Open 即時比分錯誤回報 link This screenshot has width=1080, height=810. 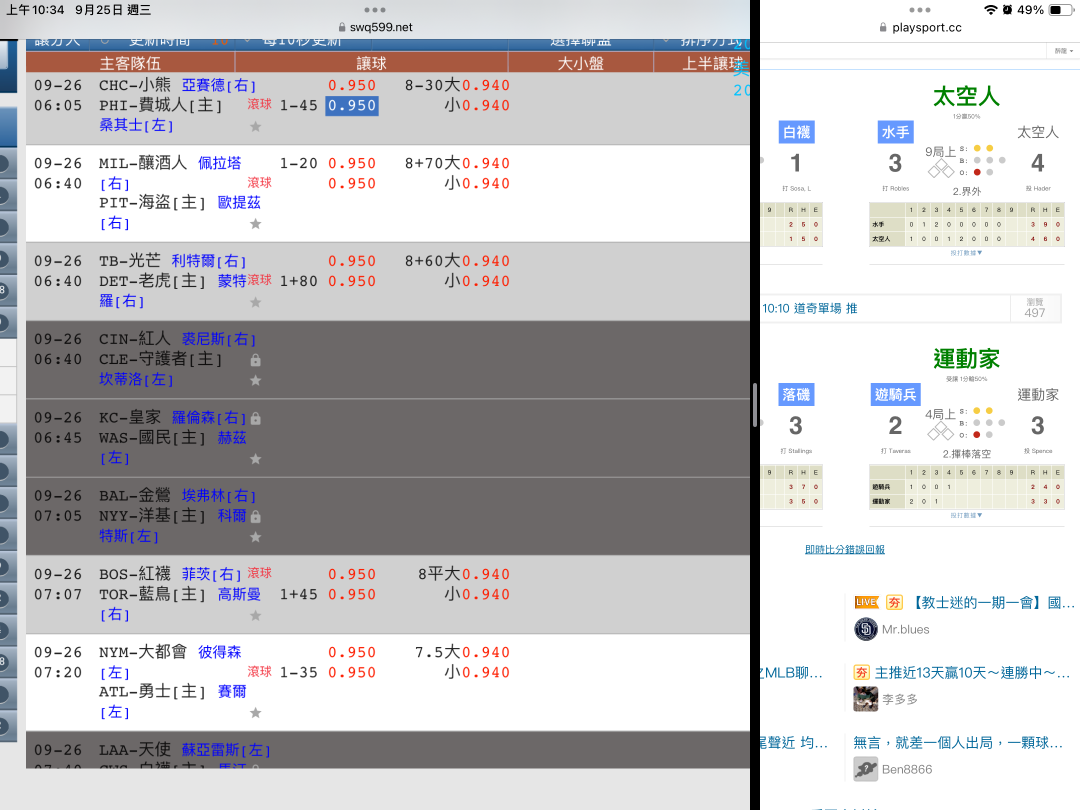point(844,550)
